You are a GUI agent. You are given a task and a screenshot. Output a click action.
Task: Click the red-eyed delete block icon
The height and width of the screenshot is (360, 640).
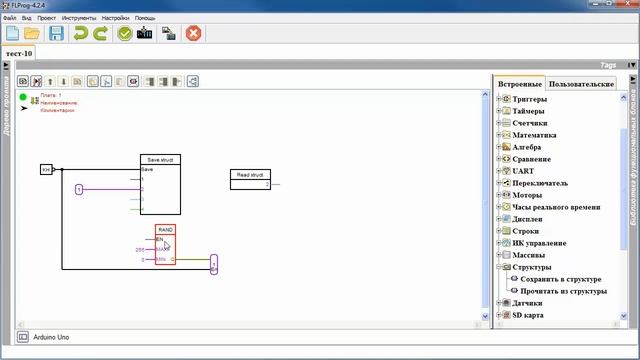click(133, 81)
